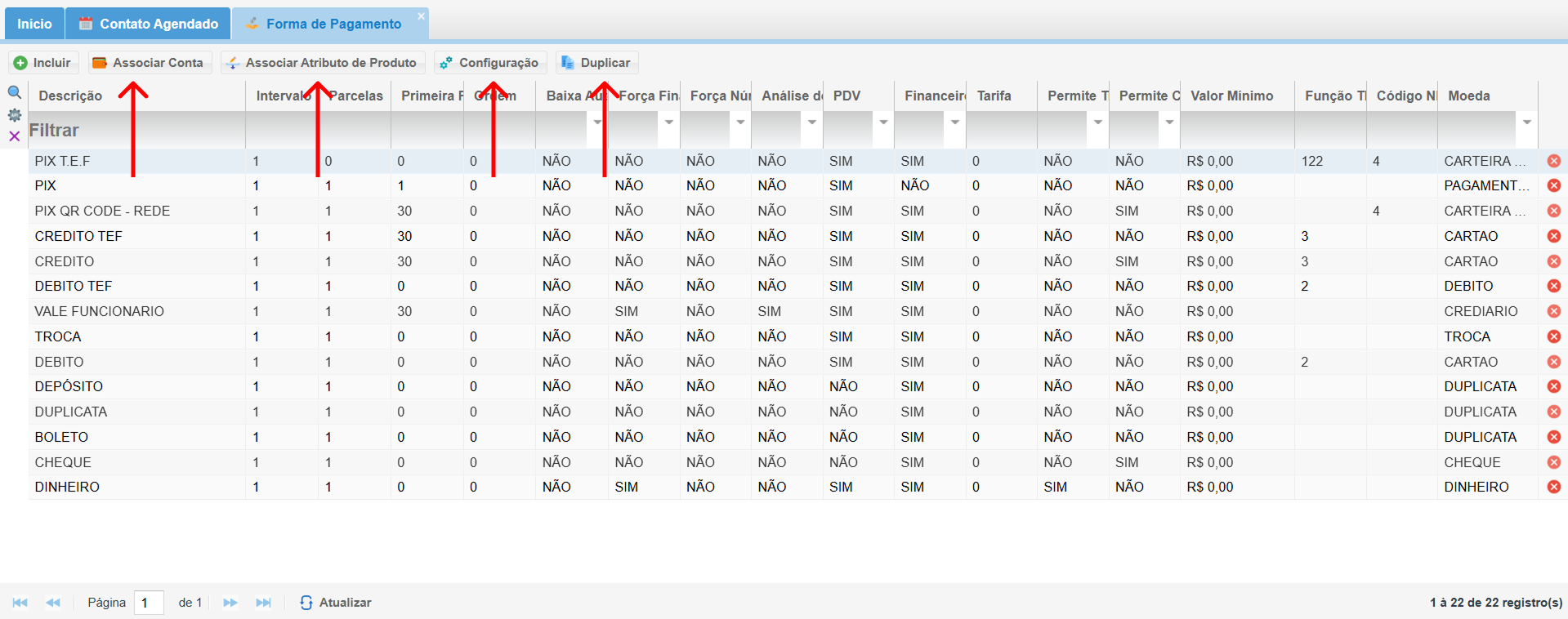
Task: Delete the PIX T.E.F row via red icon
Action: (1553, 161)
